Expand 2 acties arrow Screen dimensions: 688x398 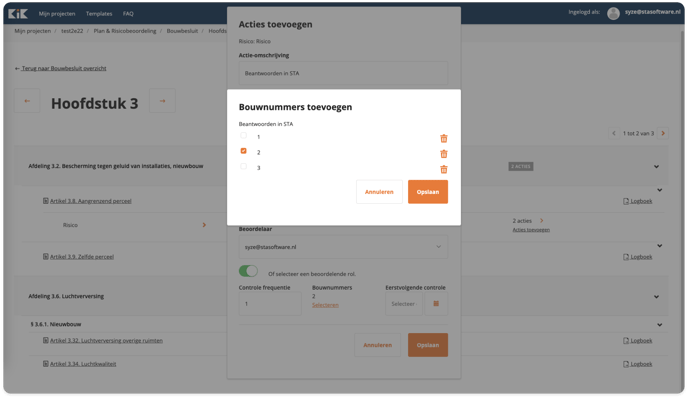(x=541, y=221)
